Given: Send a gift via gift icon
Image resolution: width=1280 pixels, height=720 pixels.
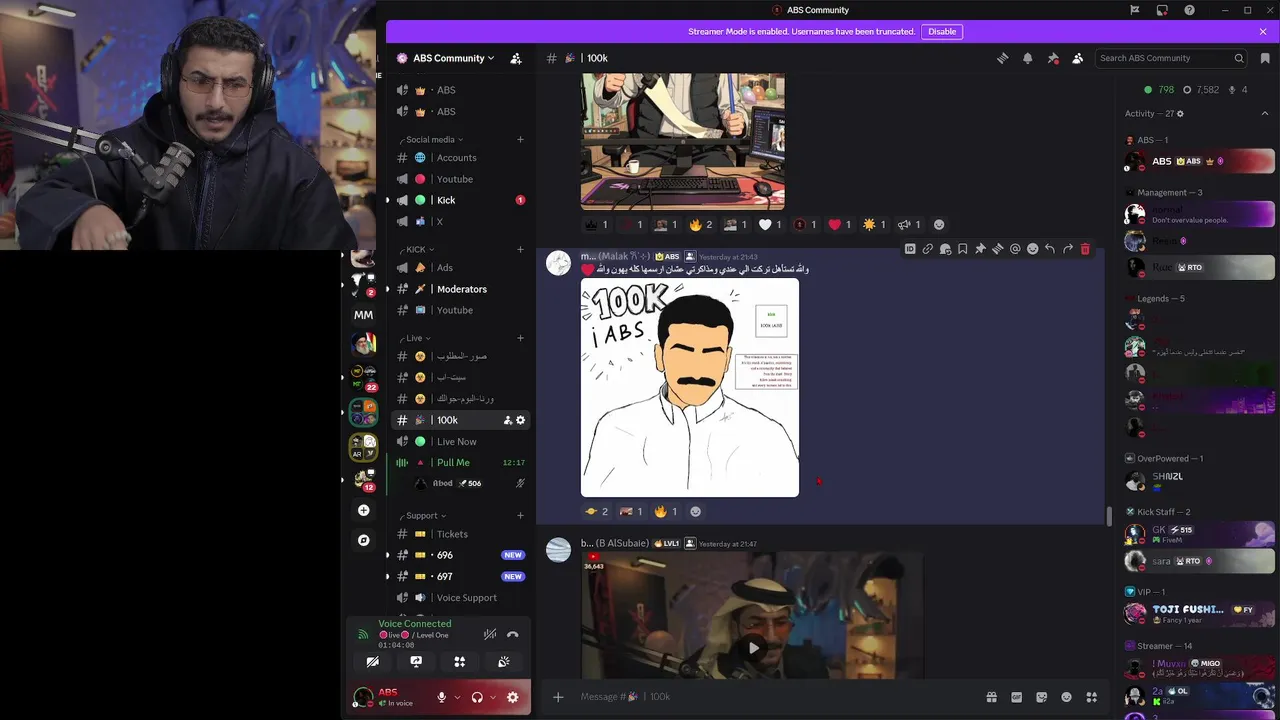Looking at the screenshot, I should pos(991,697).
